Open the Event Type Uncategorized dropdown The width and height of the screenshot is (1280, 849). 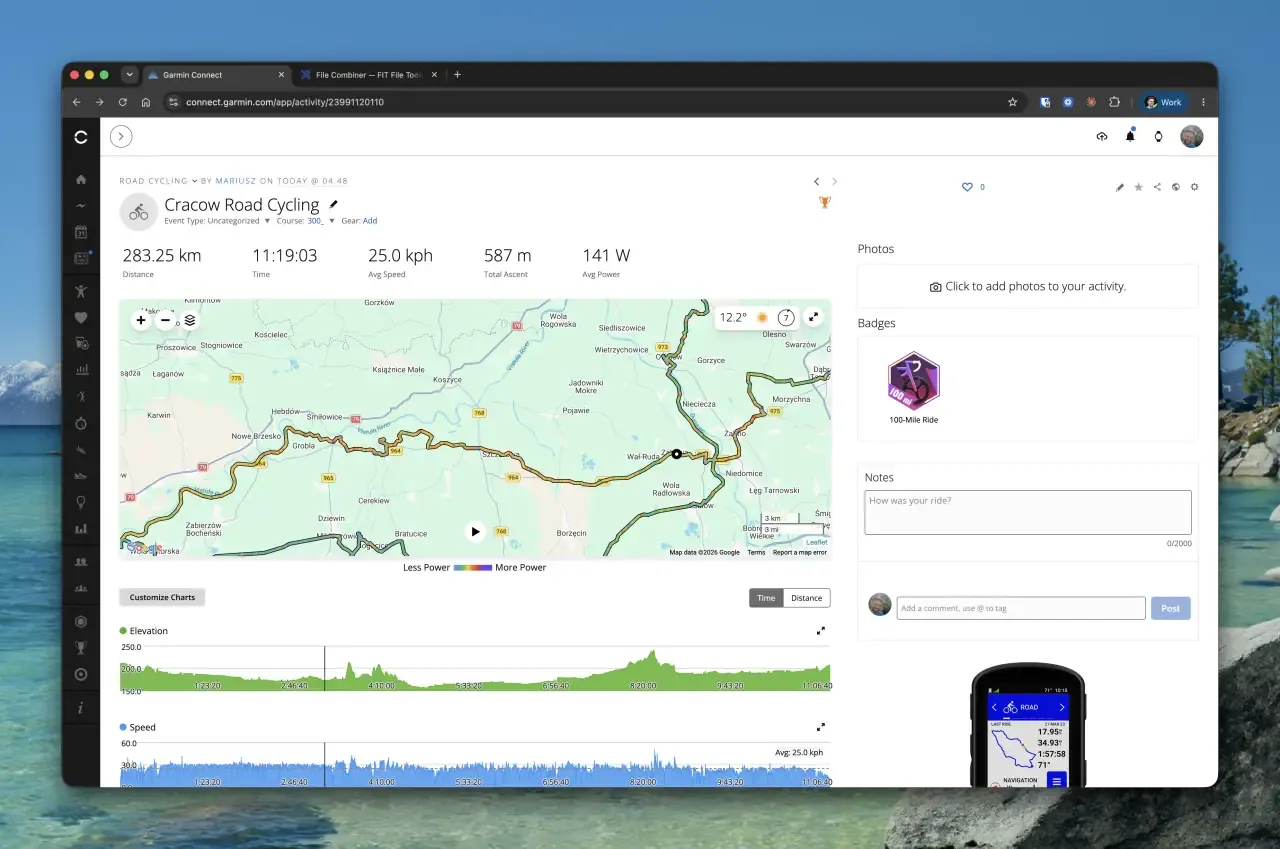point(218,221)
